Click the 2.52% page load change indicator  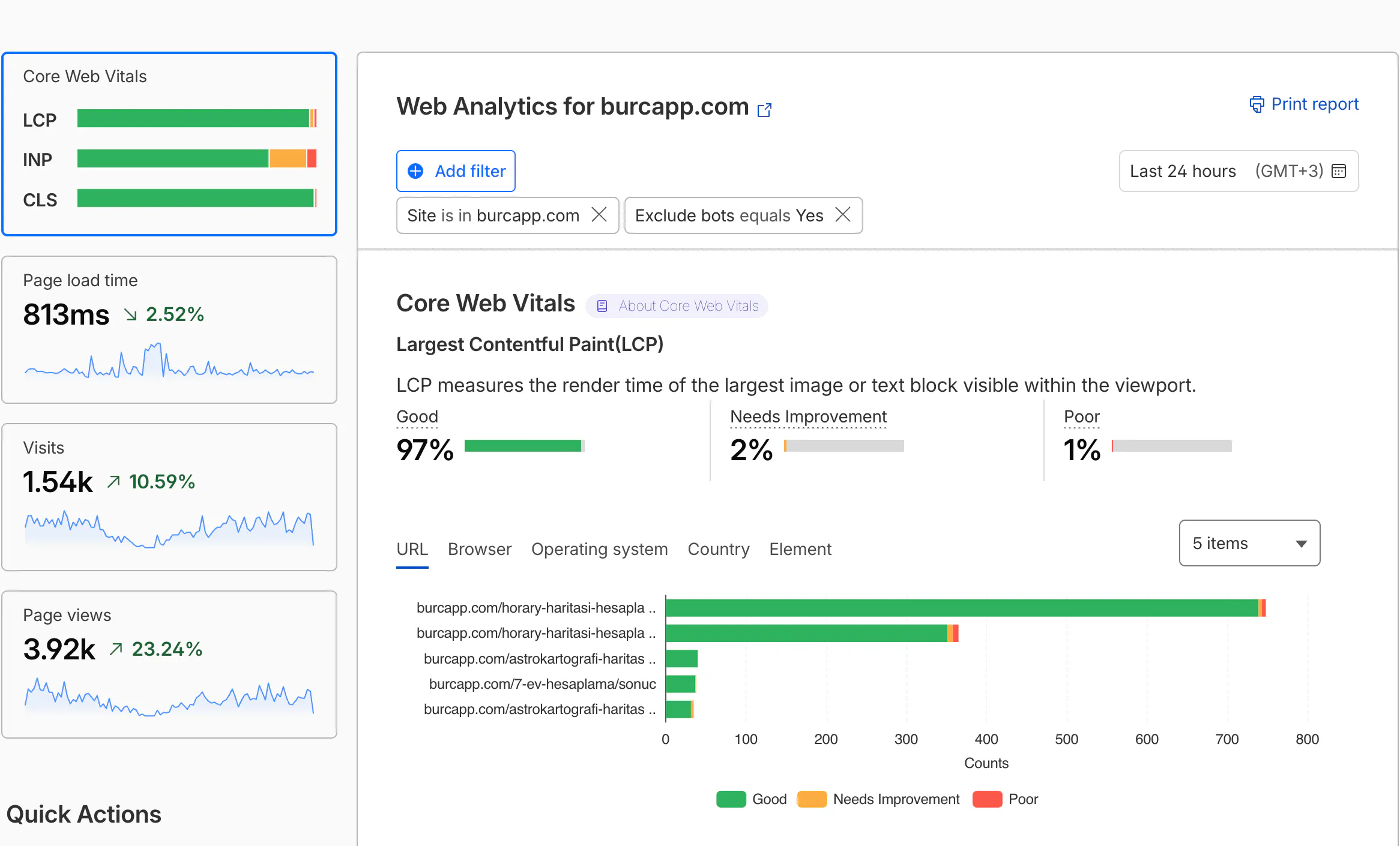[164, 314]
